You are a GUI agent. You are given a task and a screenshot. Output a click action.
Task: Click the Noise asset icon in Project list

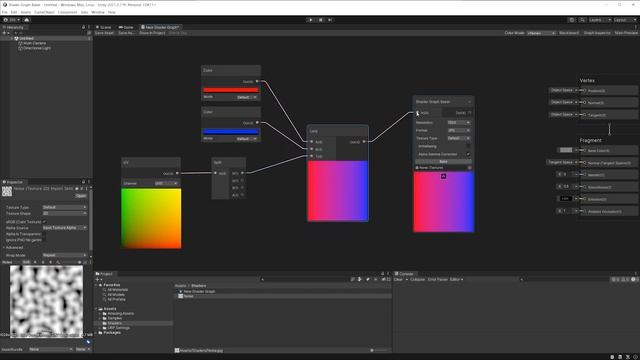point(181,296)
